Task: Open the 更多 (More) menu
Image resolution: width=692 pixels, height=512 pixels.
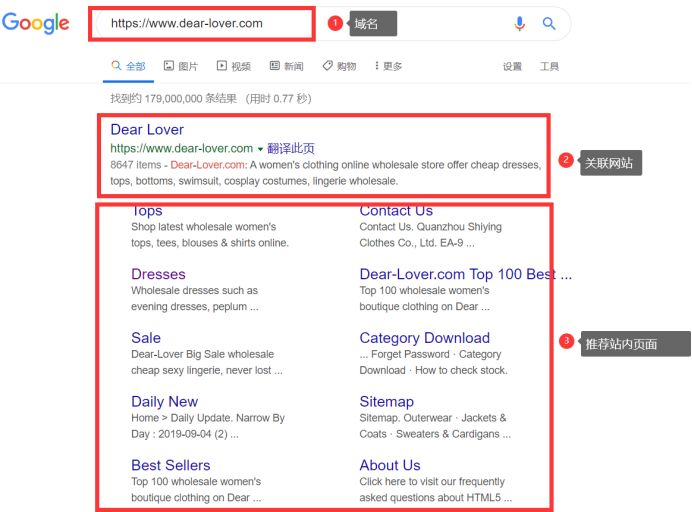Action: (x=388, y=66)
